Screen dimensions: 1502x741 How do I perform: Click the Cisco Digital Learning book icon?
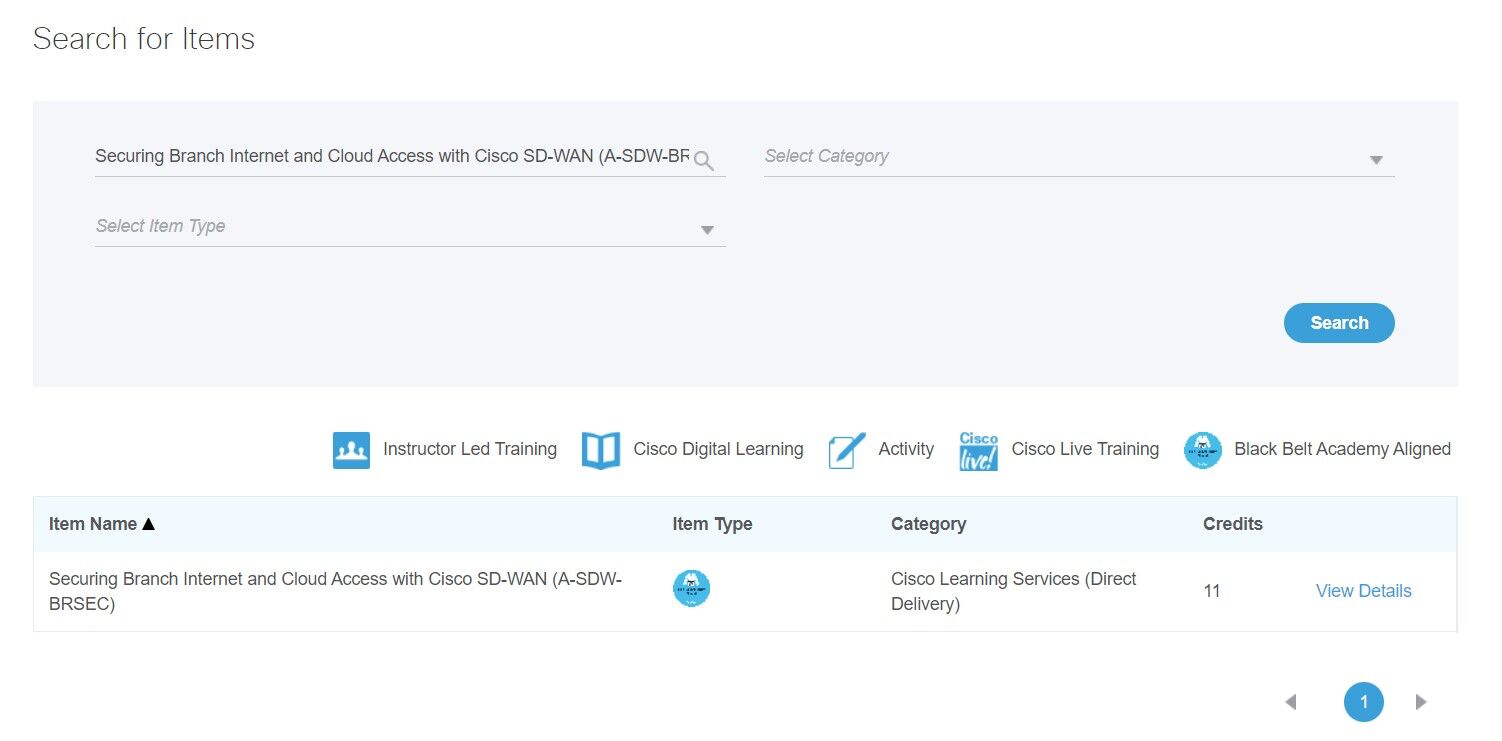click(601, 450)
